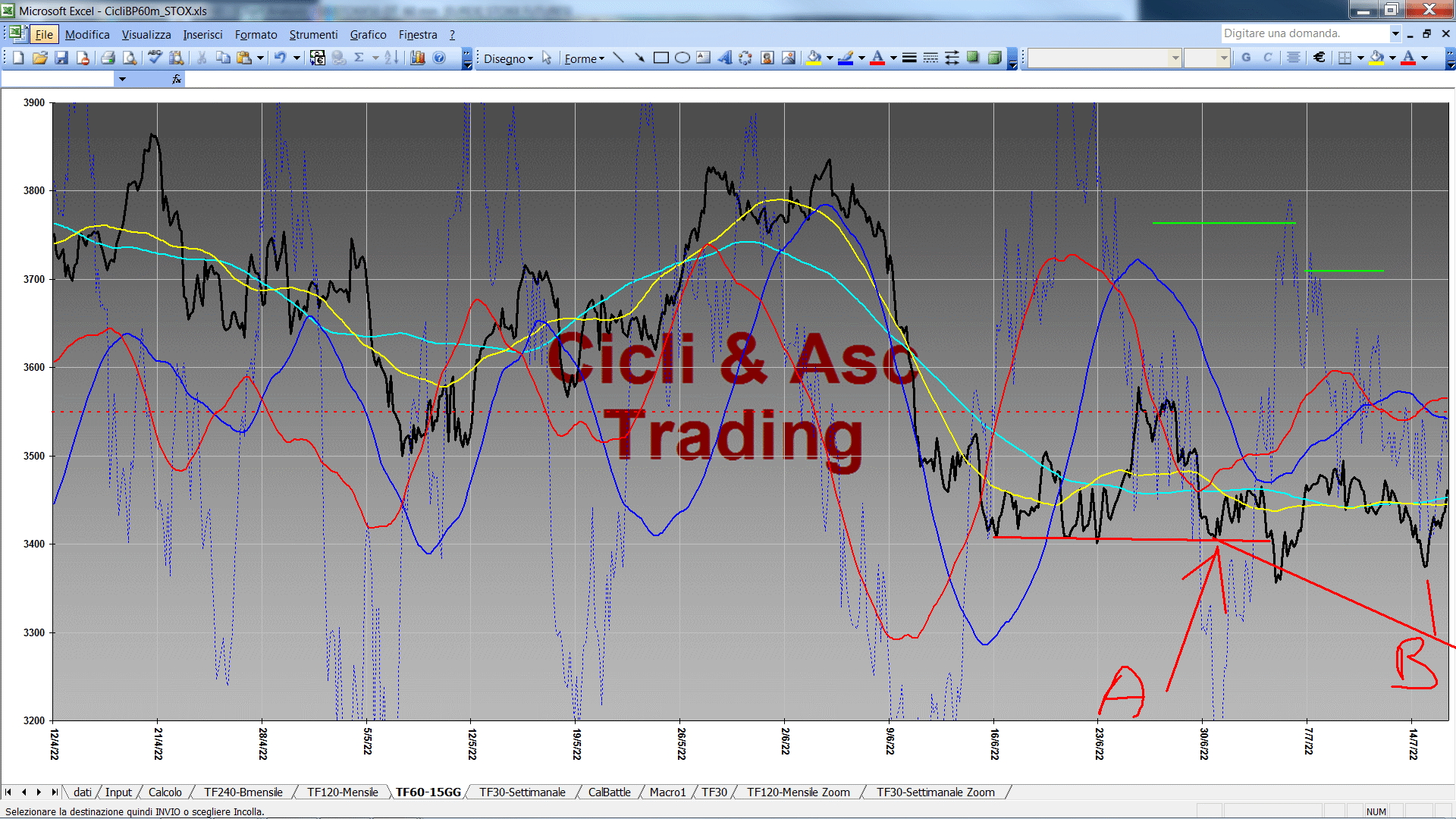Click the Euro currency style icon
Image resolution: width=1456 pixels, height=819 pixels.
(x=1319, y=58)
